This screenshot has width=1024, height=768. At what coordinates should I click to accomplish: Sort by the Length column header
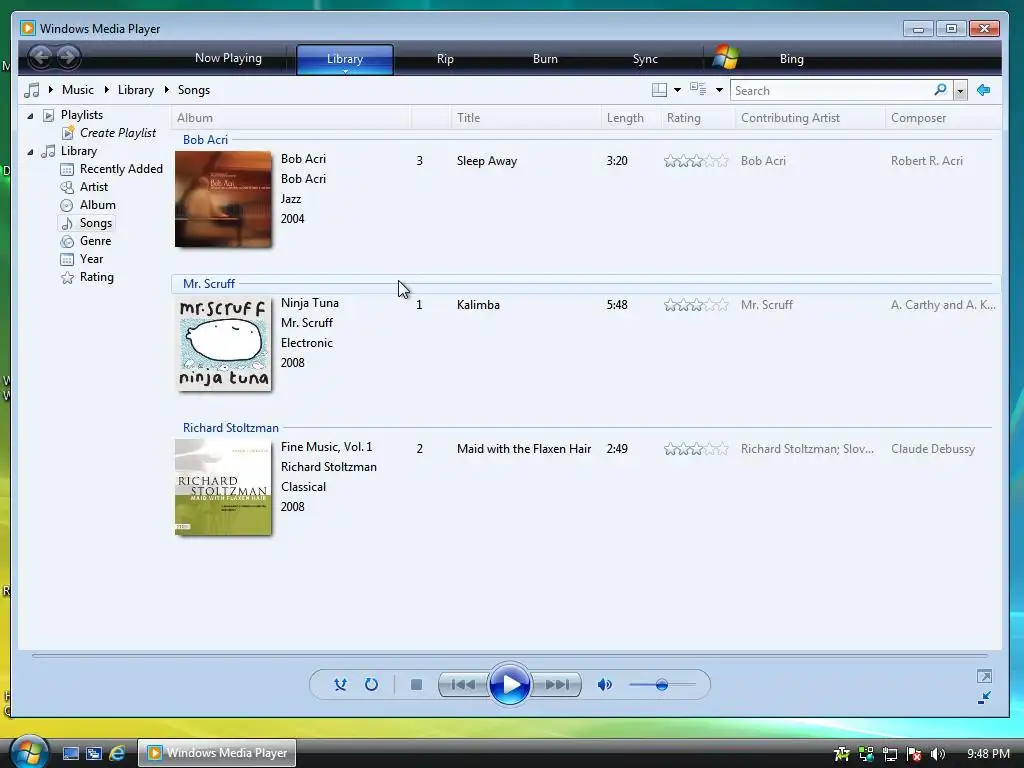coord(630,118)
